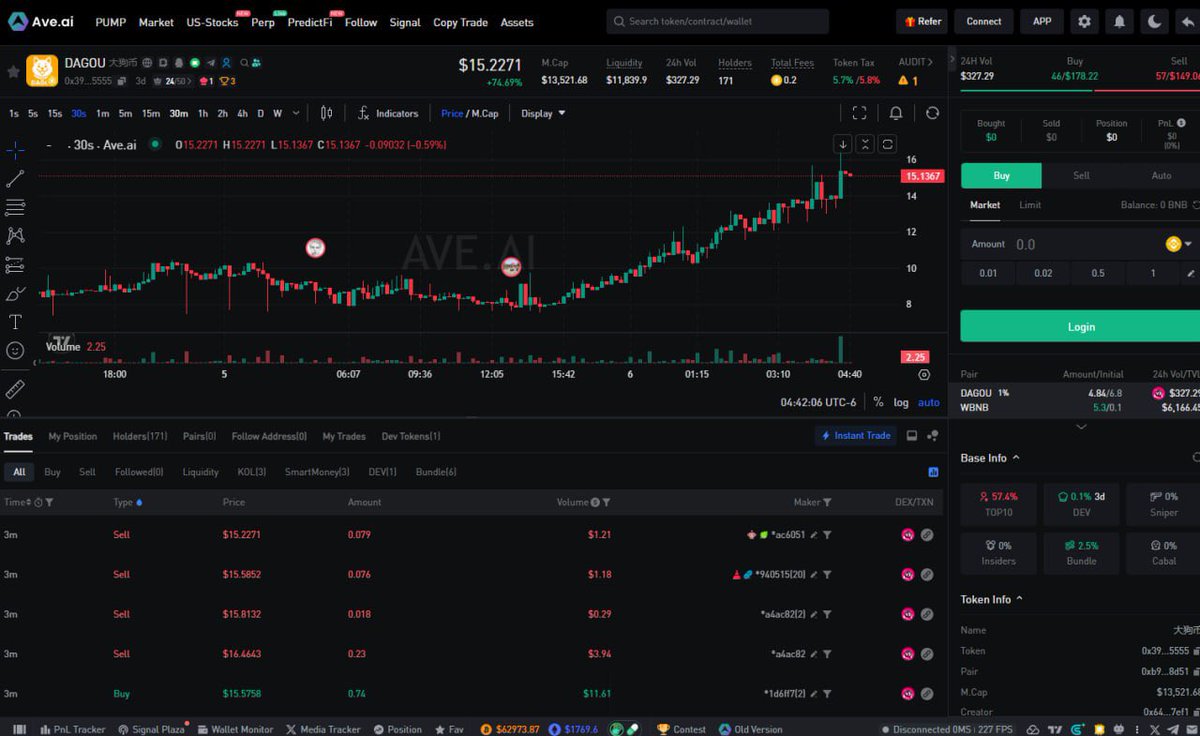Screen dimensions: 1200x736
Task: Switch to the Holders(171) tab
Action: pos(140,436)
